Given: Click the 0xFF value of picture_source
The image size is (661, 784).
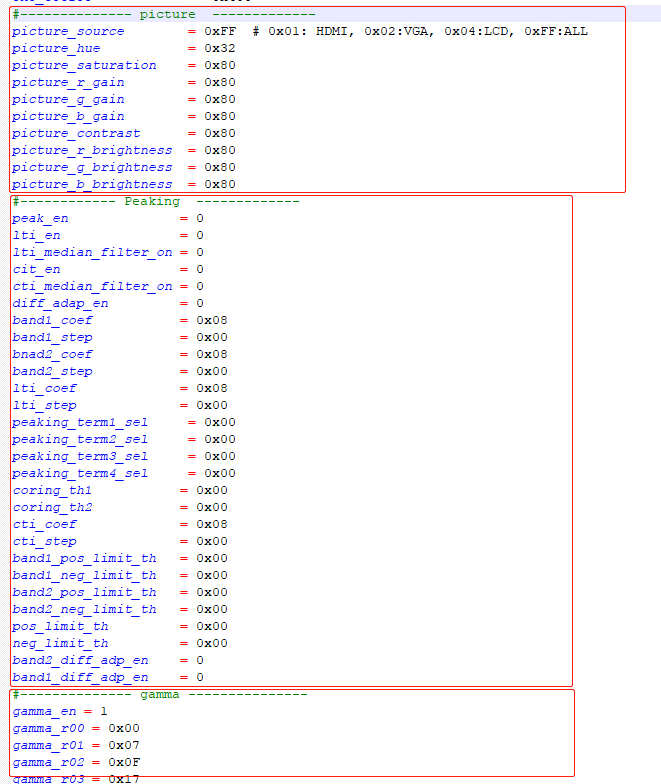Looking at the screenshot, I should 220,32.
